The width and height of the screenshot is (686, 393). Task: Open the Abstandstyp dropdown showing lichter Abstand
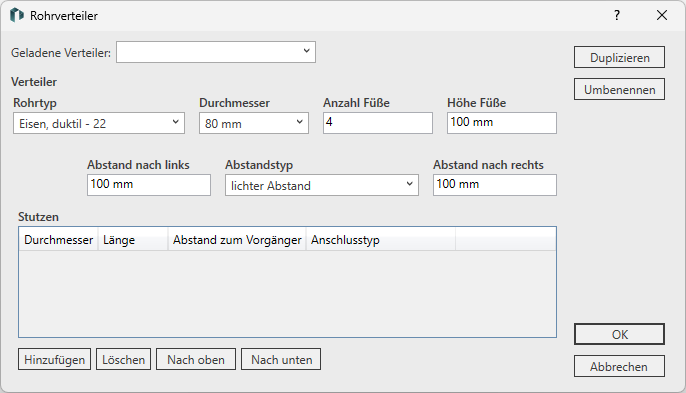(x=322, y=185)
